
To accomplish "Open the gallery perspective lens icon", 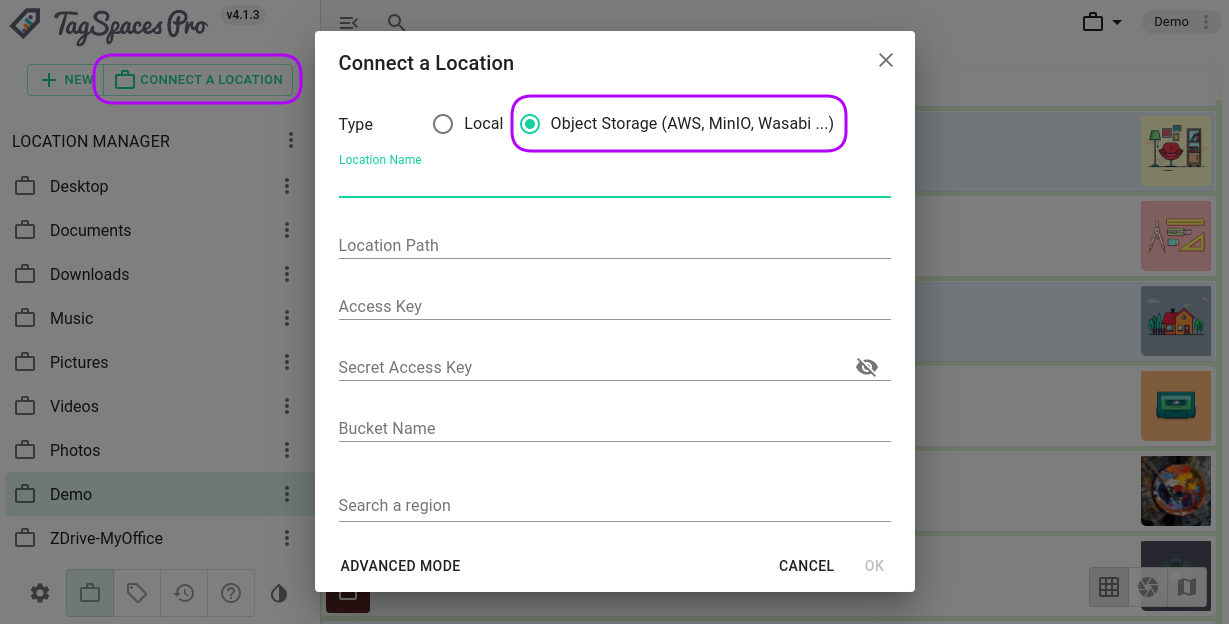I will 1148,587.
